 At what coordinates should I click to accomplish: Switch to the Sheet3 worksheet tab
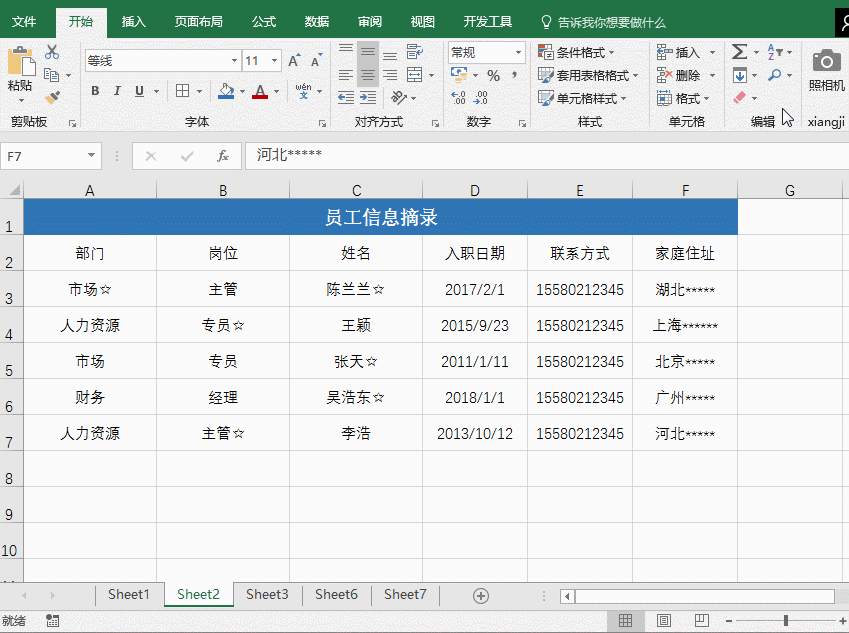tap(267, 594)
